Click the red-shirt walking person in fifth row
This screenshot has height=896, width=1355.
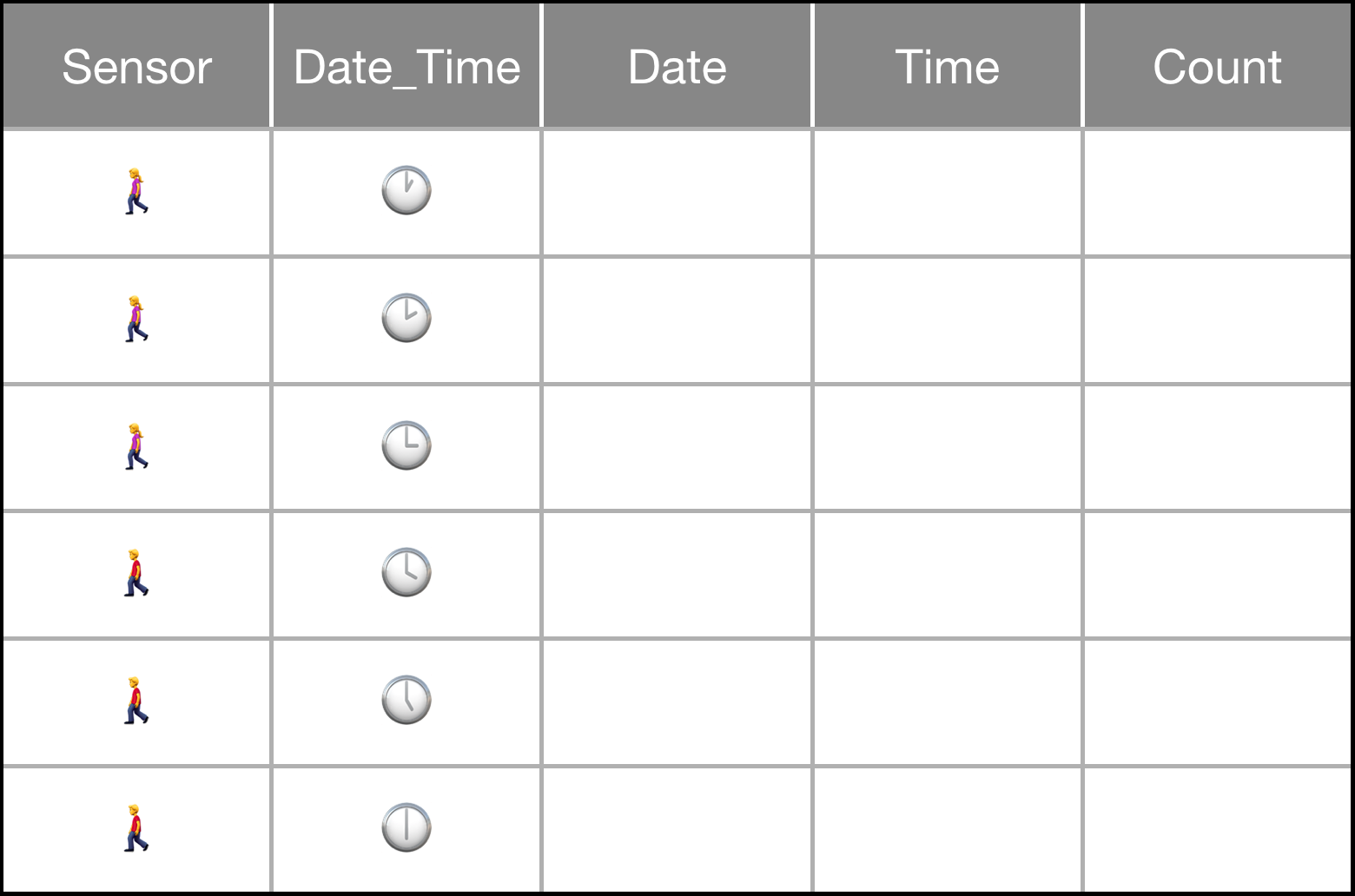point(136,701)
